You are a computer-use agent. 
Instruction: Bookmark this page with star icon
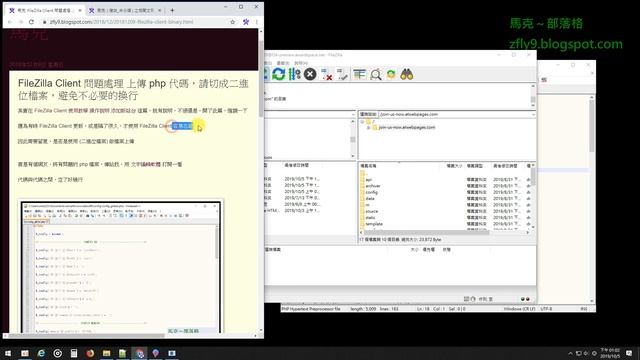coord(233,22)
